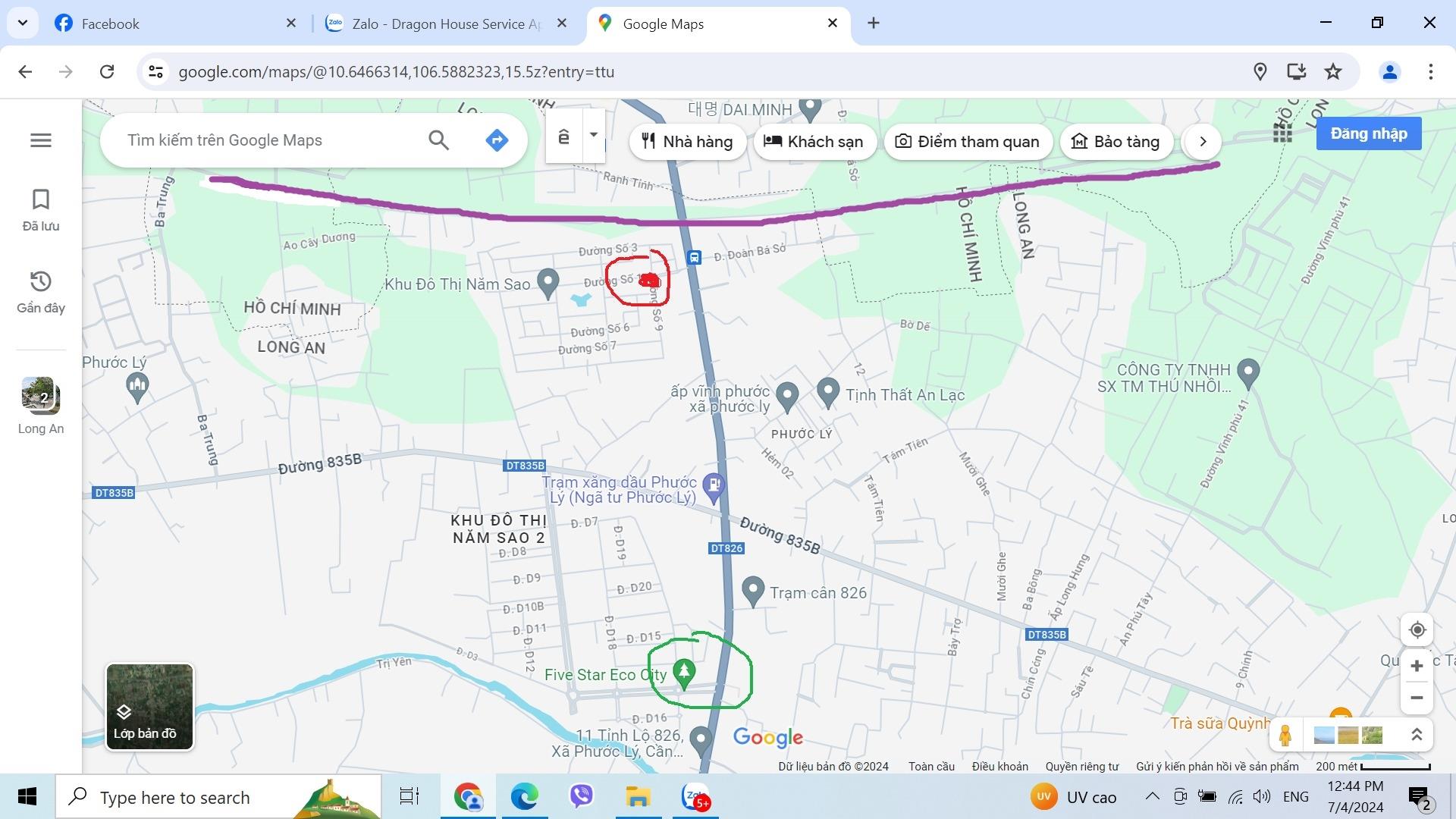This screenshot has height=819, width=1456.
Task: Open the Google Maps hamburger menu
Action: point(41,140)
